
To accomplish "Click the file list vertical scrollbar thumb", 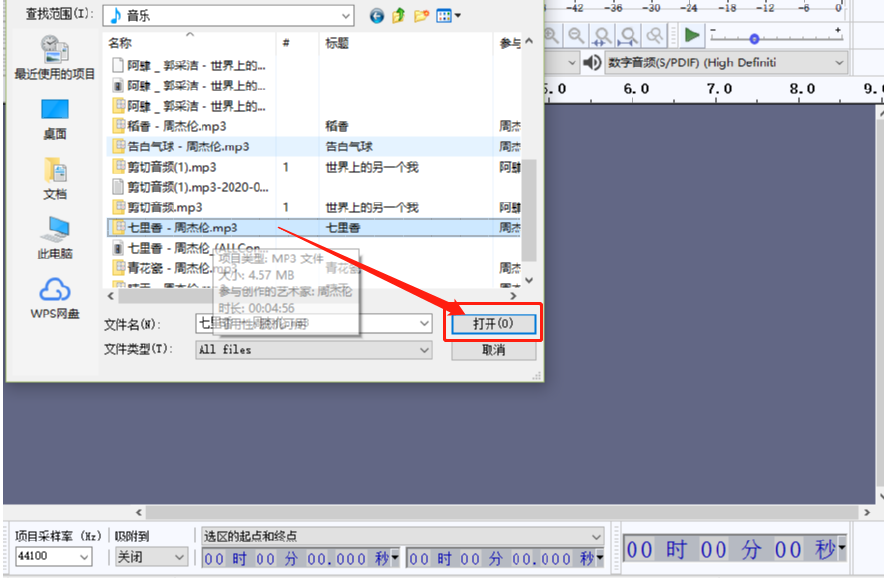I will [529, 210].
